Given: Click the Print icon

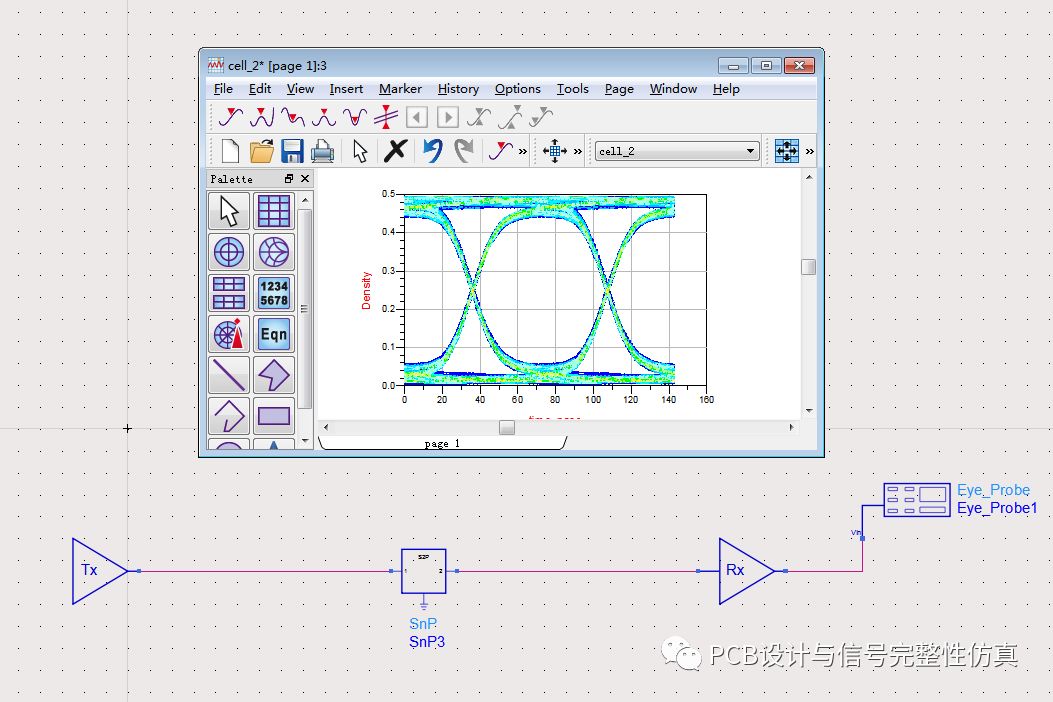Looking at the screenshot, I should tap(322, 151).
